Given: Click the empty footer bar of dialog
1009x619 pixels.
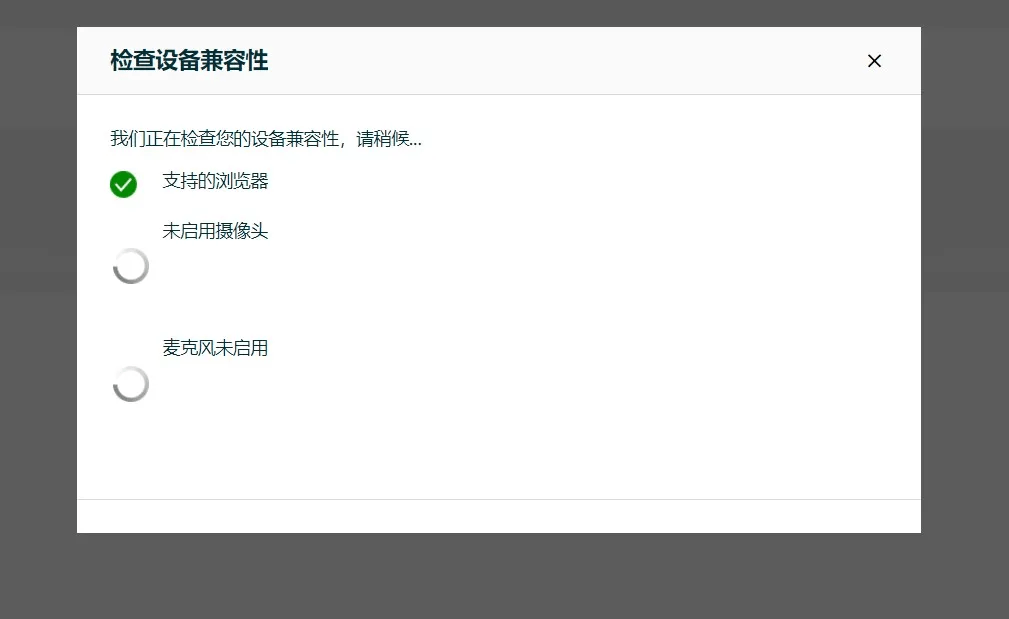Looking at the screenshot, I should click(x=500, y=516).
